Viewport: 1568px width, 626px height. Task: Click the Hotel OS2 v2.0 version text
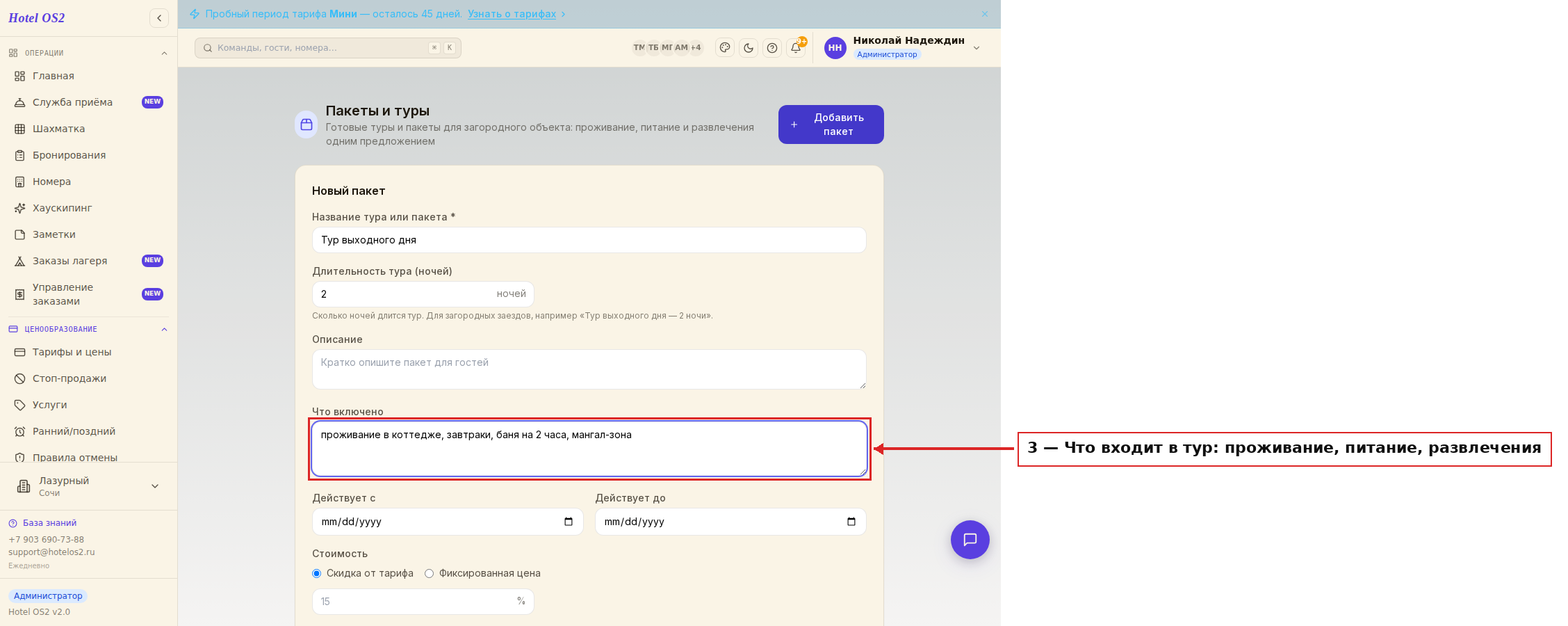coord(40,612)
